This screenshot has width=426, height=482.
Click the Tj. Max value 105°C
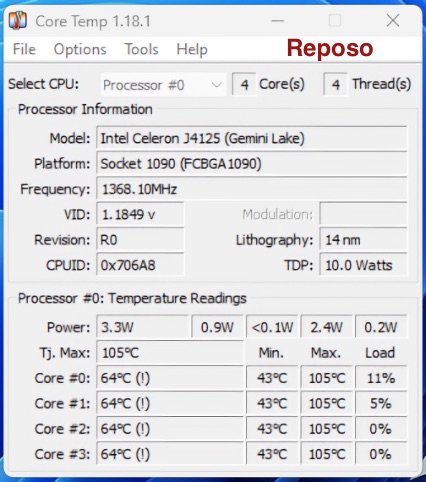tap(170, 353)
